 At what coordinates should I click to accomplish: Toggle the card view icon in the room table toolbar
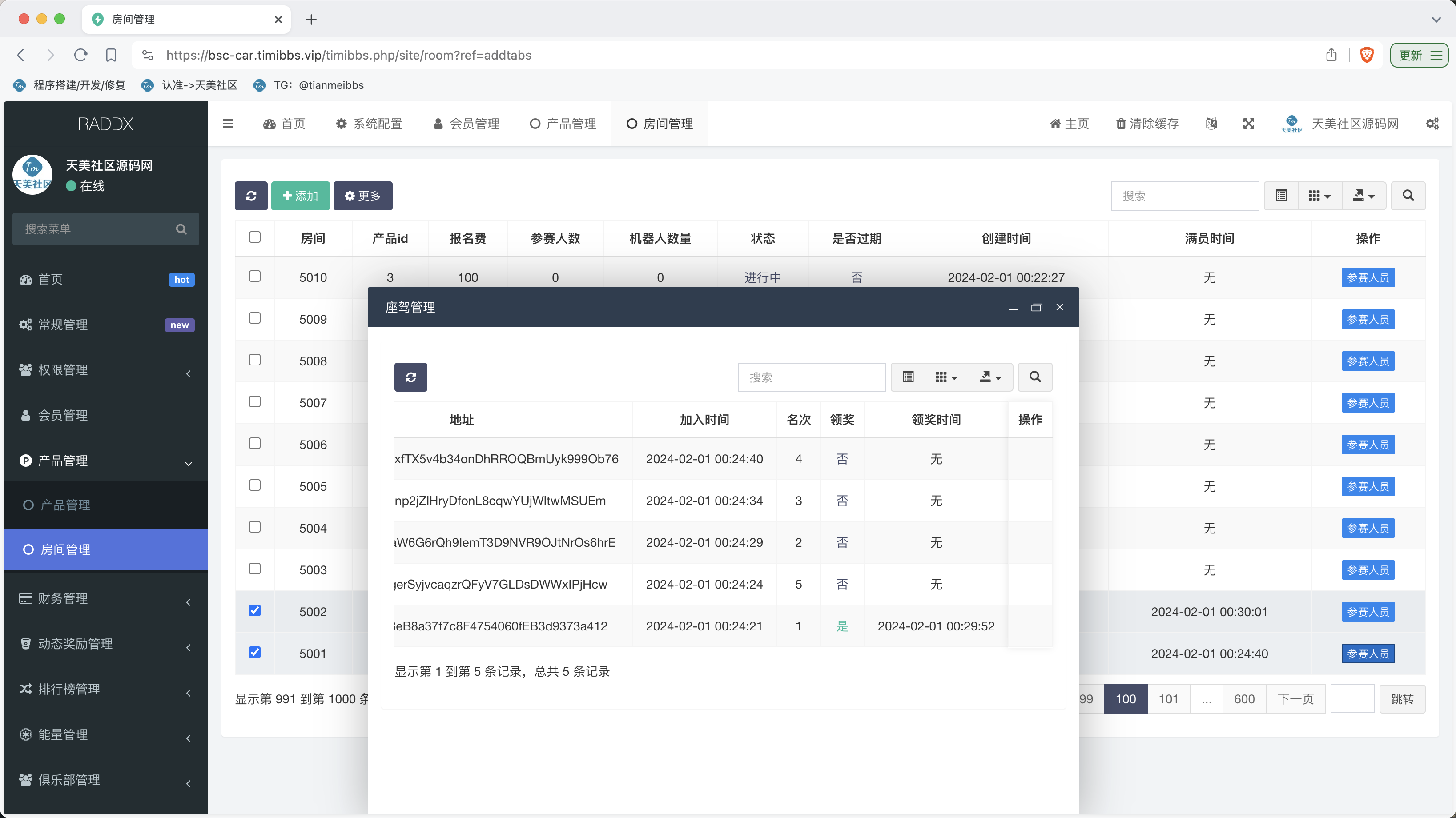[1281, 196]
